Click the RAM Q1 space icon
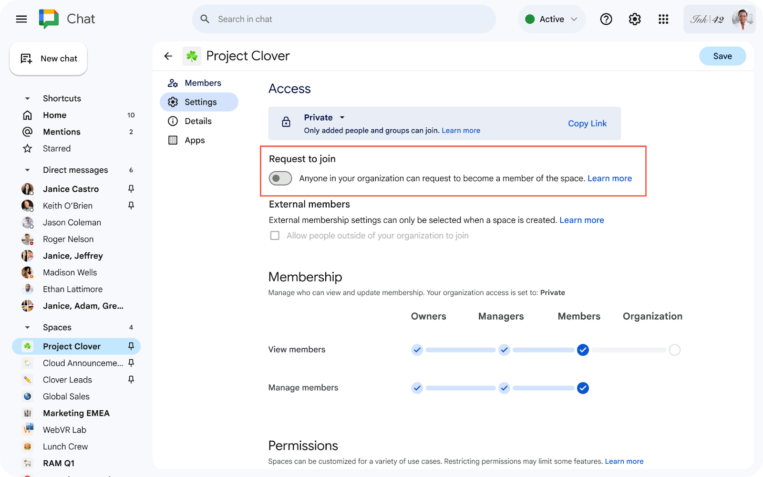This screenshot has width=763, height=477. [28, 463]
